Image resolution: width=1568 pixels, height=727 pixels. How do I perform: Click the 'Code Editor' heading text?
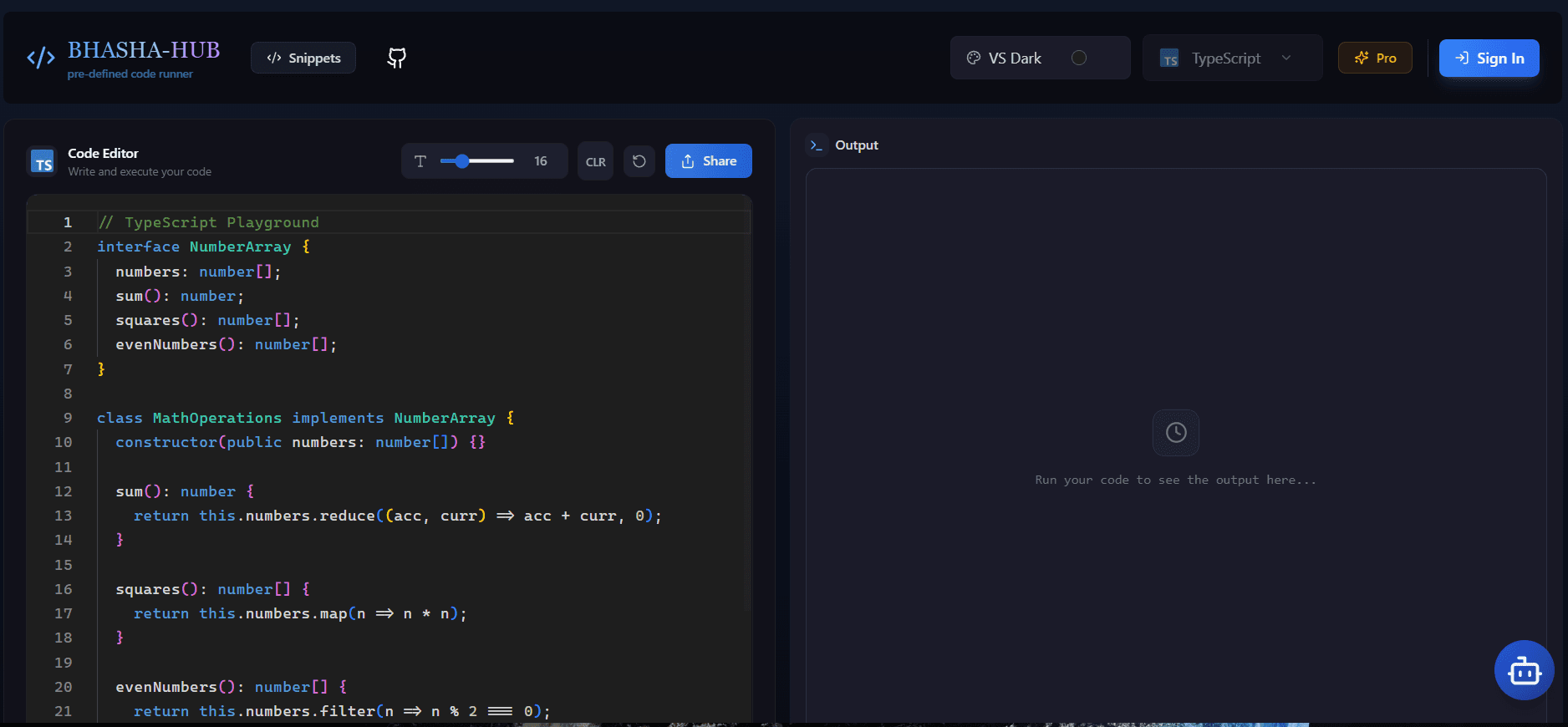103,153
